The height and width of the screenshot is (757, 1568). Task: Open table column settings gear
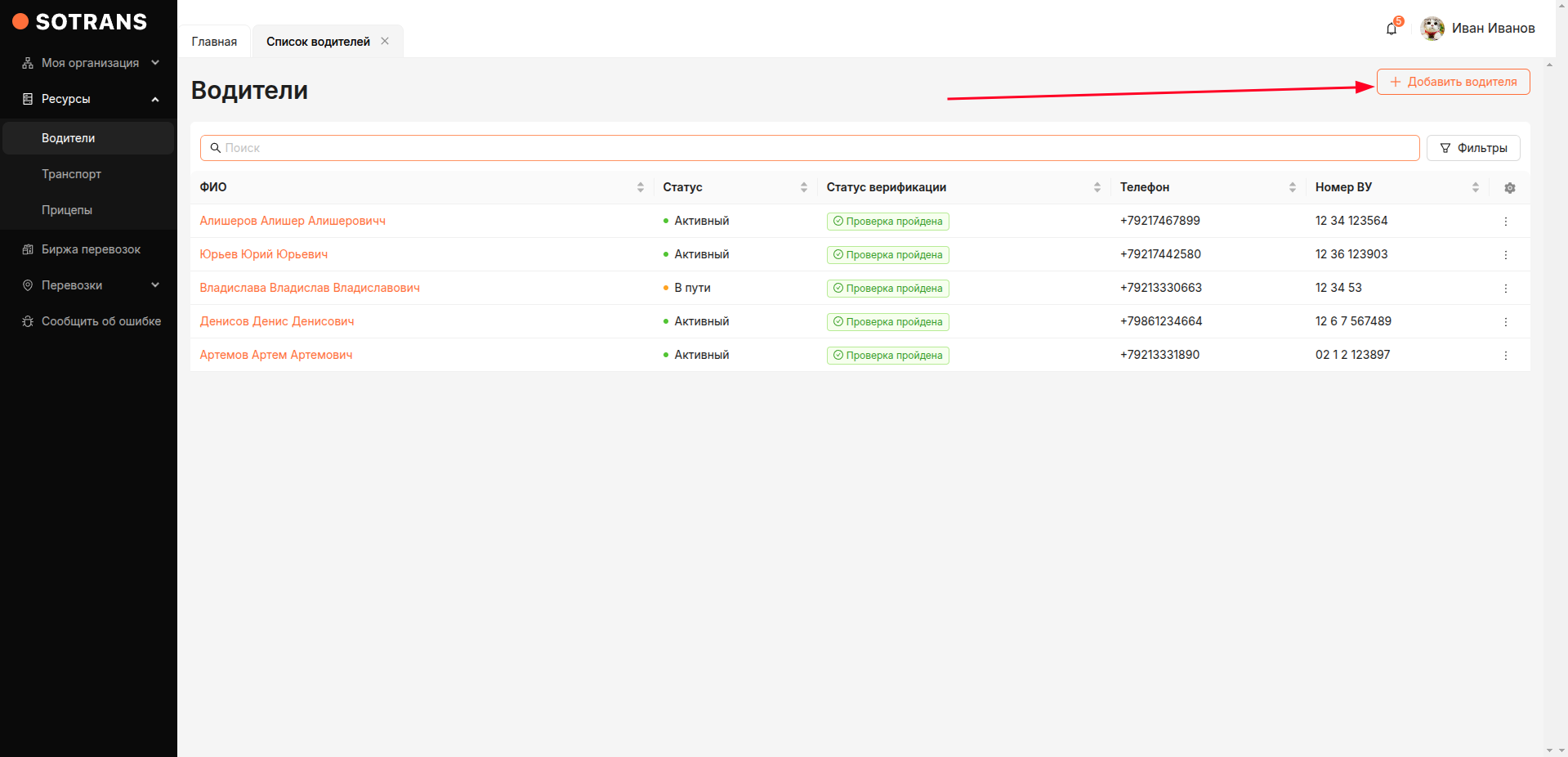coord(1509,188)
